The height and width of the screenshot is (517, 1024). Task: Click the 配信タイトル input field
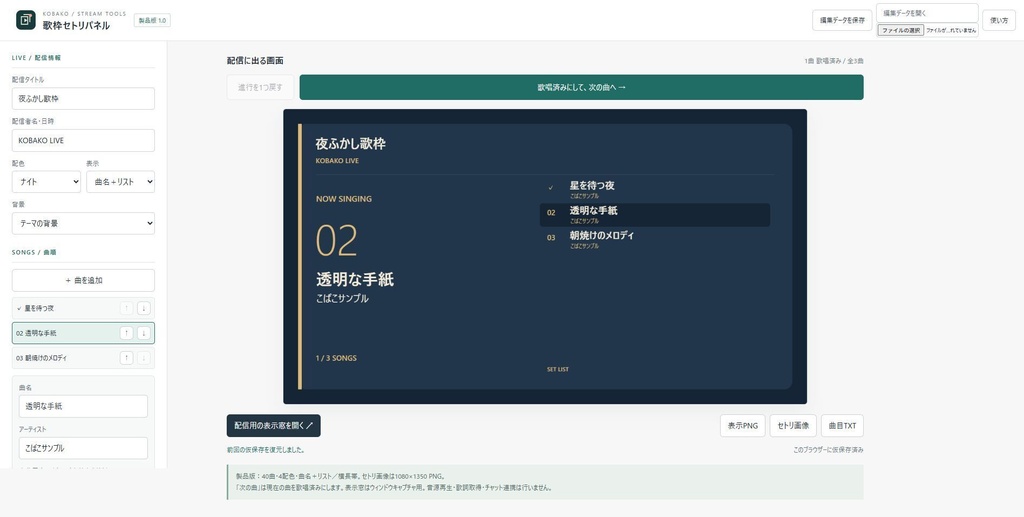point(83,99)
